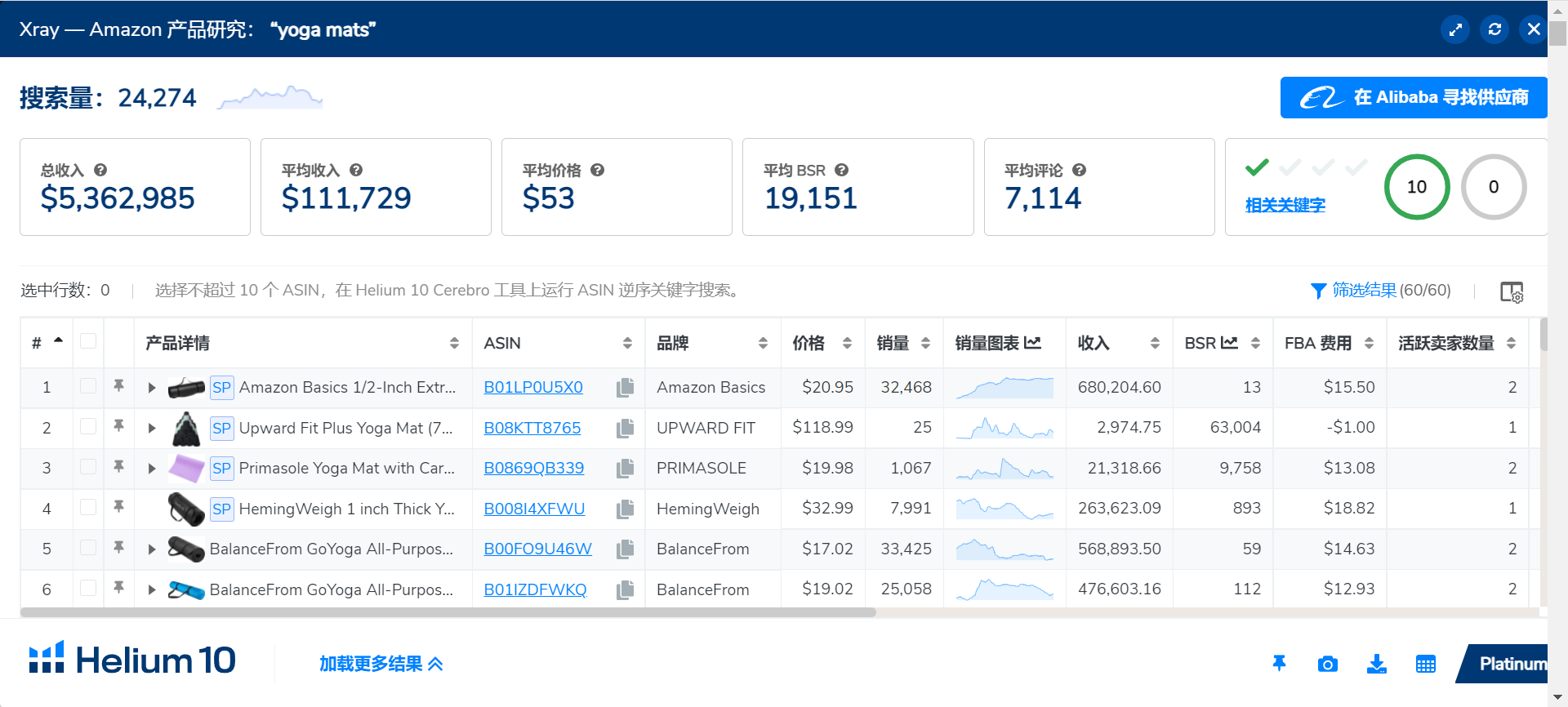
Task: Open the grid table view icon
Action: coord(1425,664)
